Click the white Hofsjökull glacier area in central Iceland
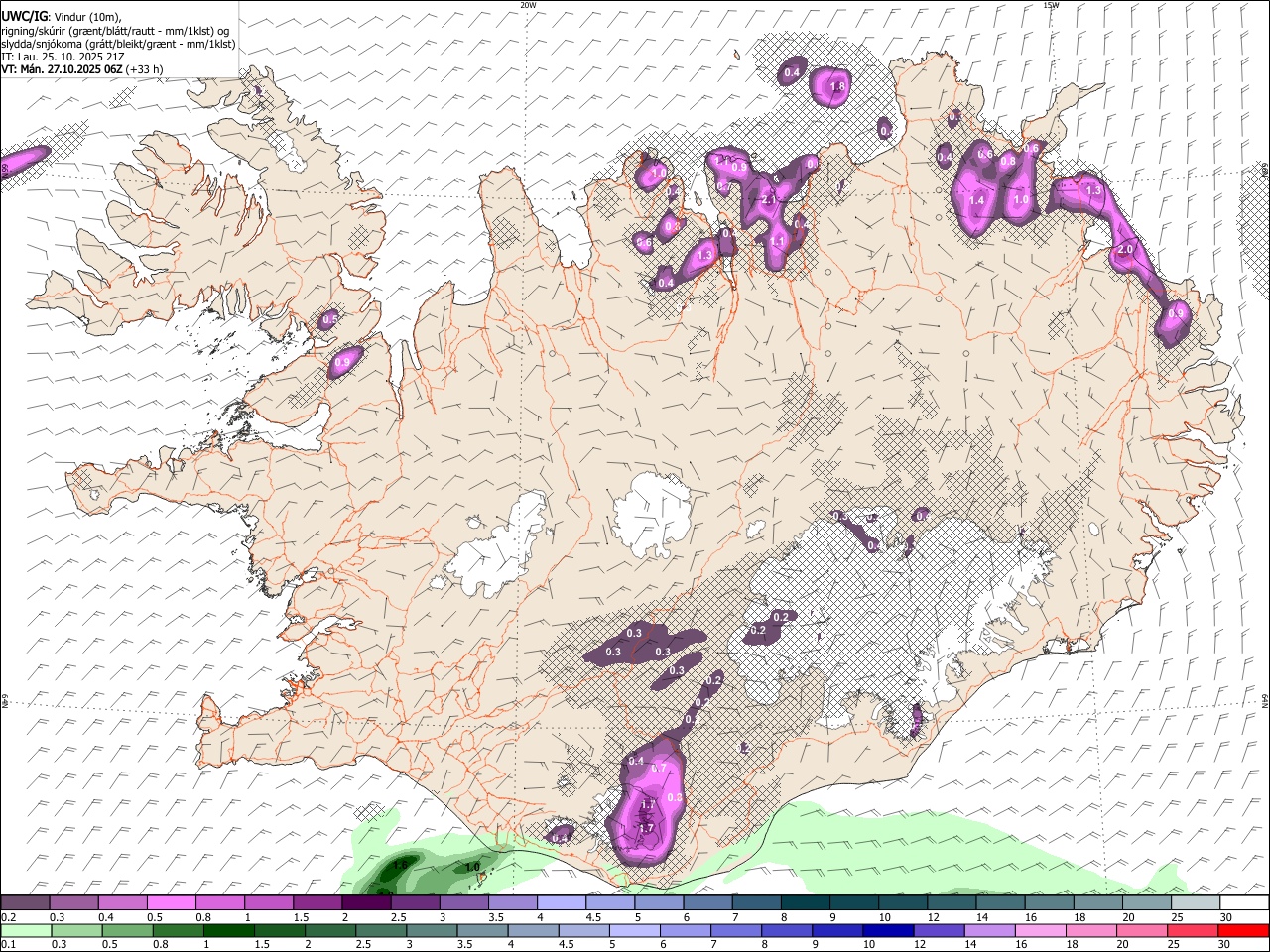1270x952 pixels. pyautogui.click(x=652, y=514)
